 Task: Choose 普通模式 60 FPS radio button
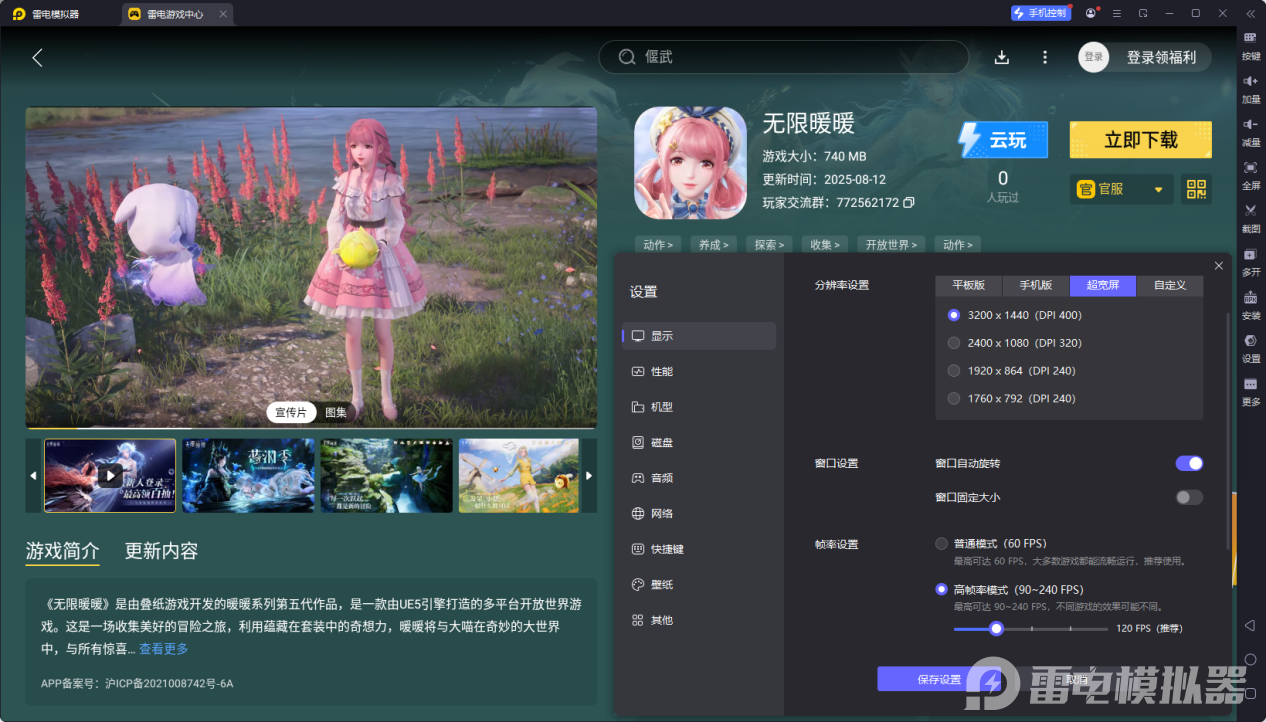click(941, 544)
